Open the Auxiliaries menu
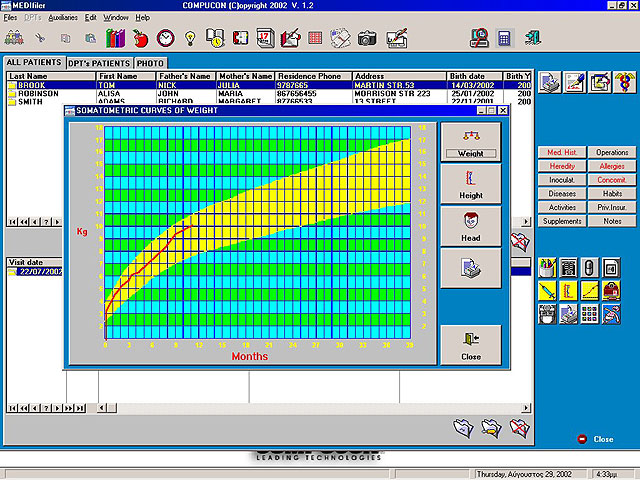 63,18
